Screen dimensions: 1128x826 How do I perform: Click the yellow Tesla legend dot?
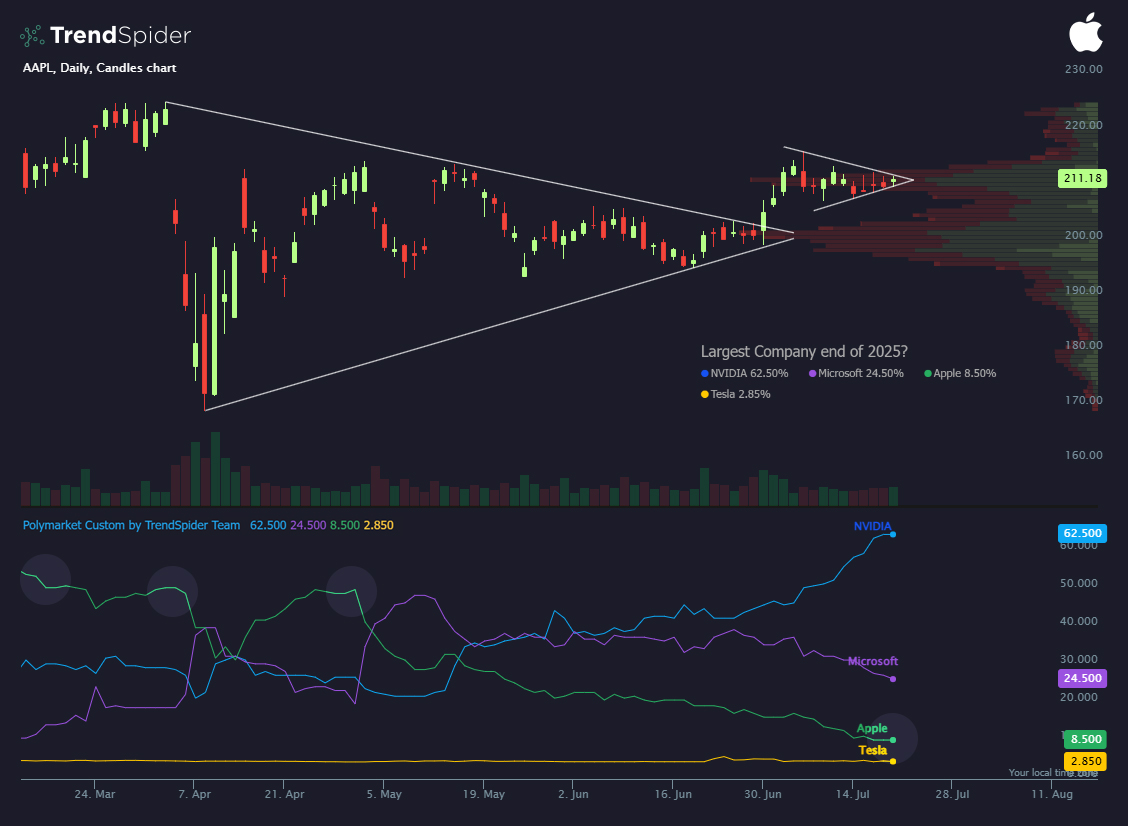click(705, 394)
